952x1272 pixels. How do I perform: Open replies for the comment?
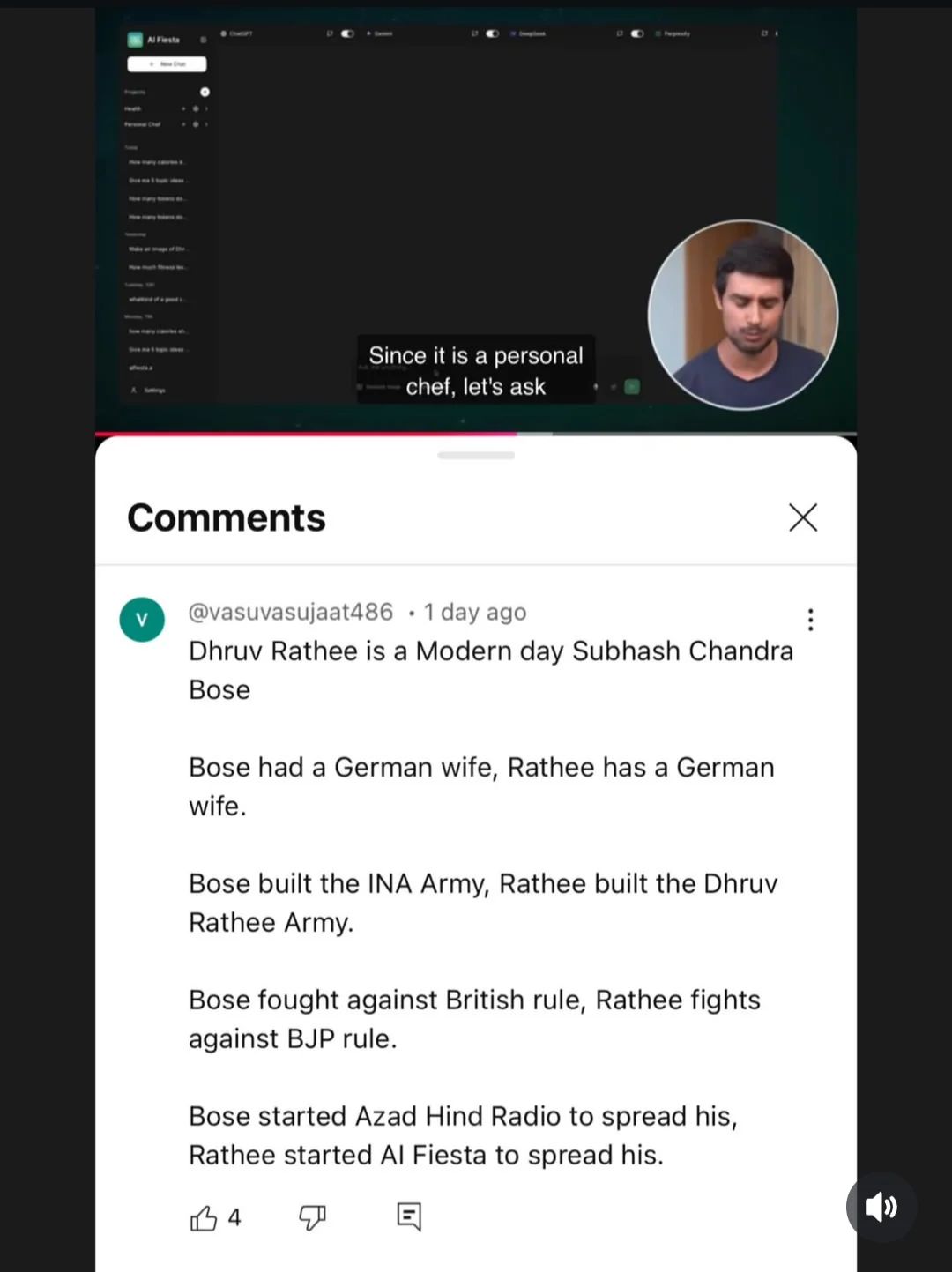(x=409, y=1216)
